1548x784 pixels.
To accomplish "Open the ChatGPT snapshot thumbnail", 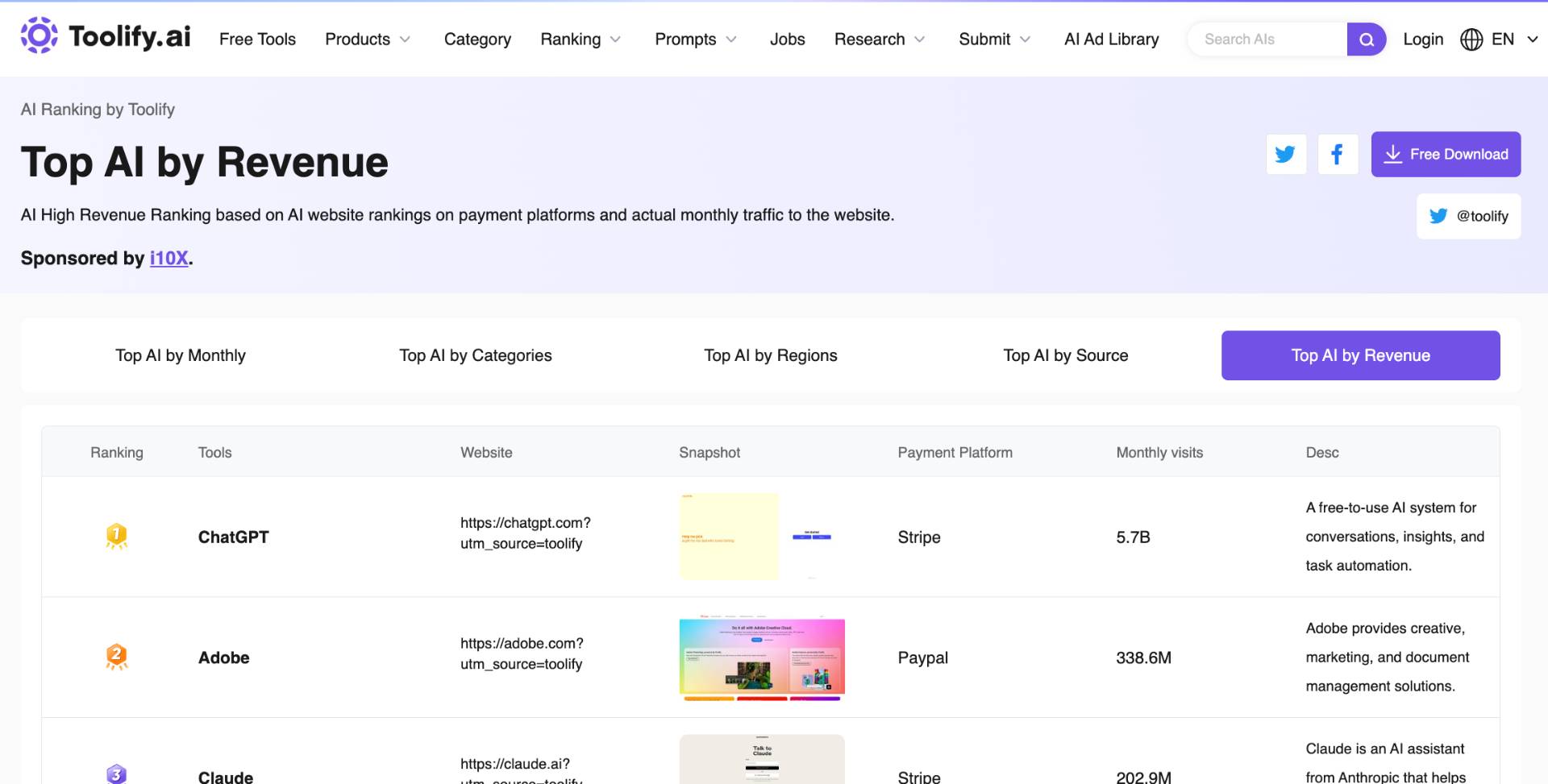I will point(762,537).
